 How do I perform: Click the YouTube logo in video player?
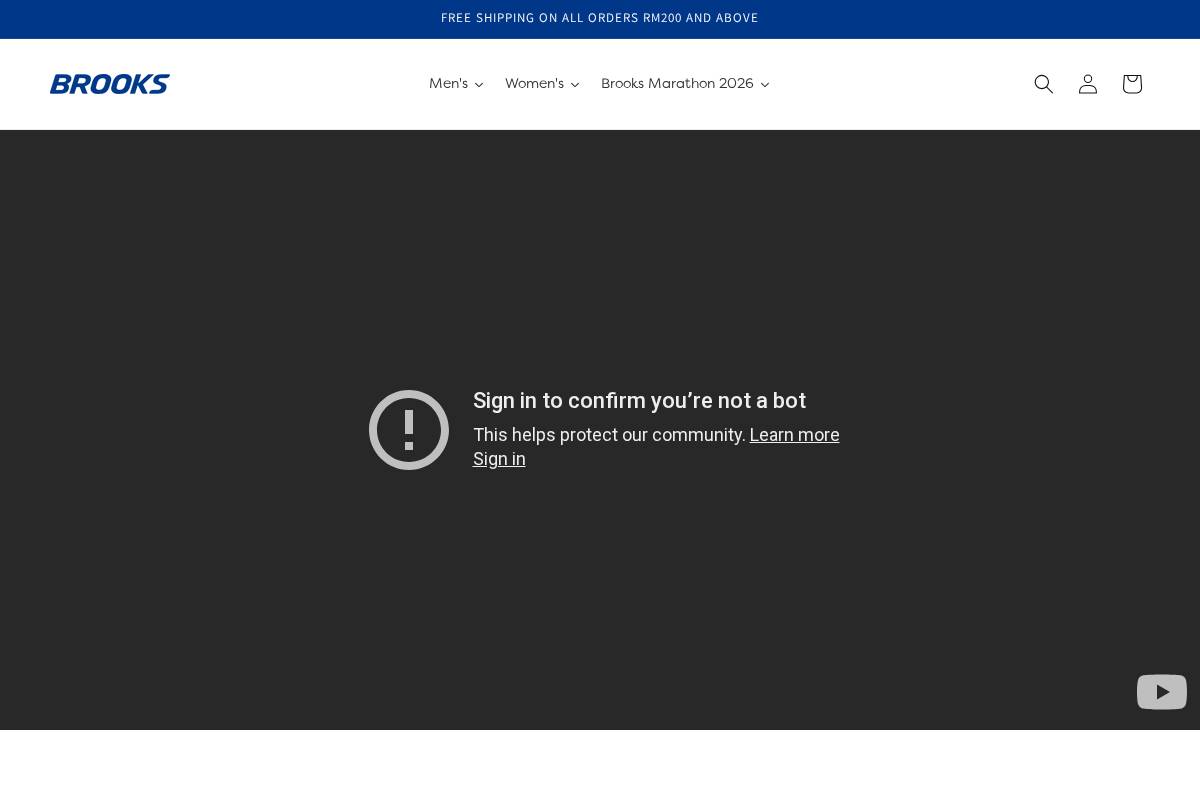(1162, 692)
